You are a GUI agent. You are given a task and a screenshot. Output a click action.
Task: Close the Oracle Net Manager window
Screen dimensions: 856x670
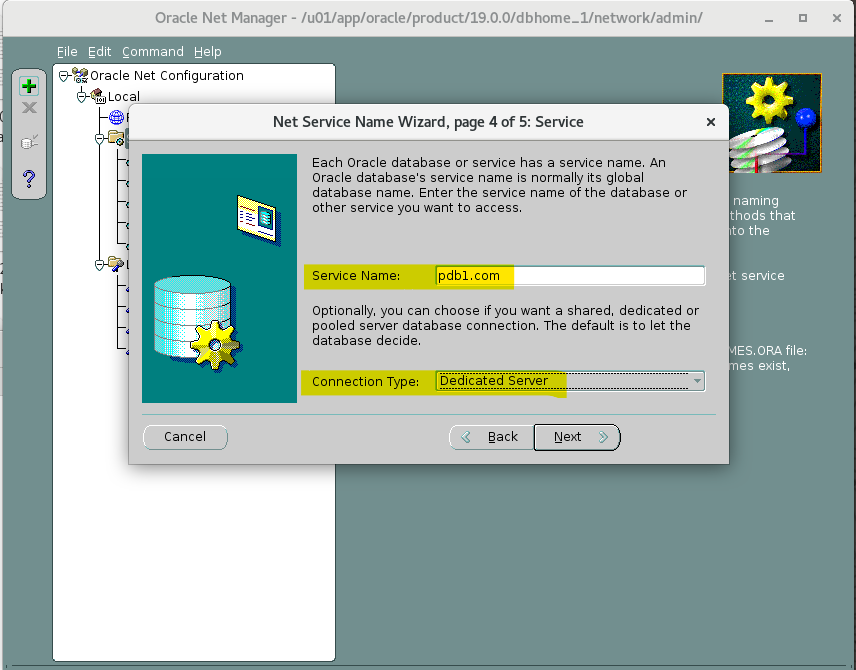click(836, 18)
